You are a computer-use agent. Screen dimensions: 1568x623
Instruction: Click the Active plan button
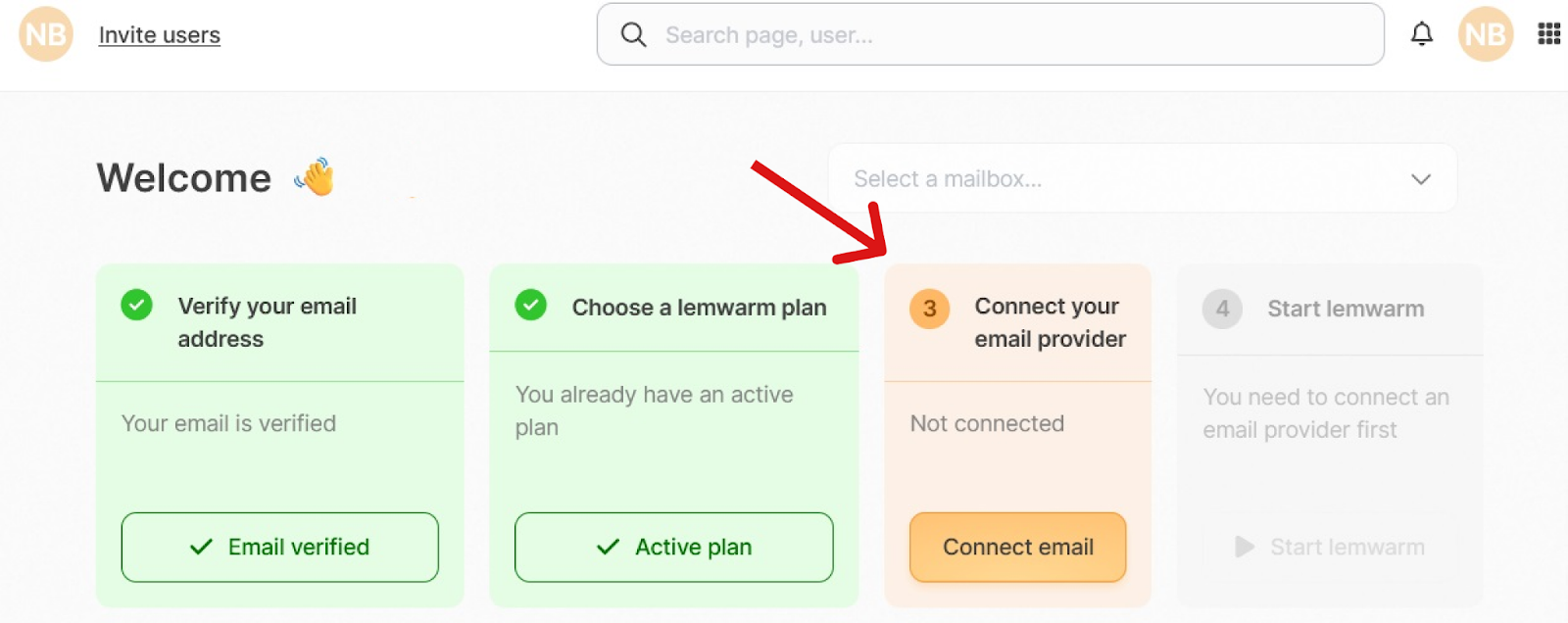pyautogui.click(x=674, y=547)
